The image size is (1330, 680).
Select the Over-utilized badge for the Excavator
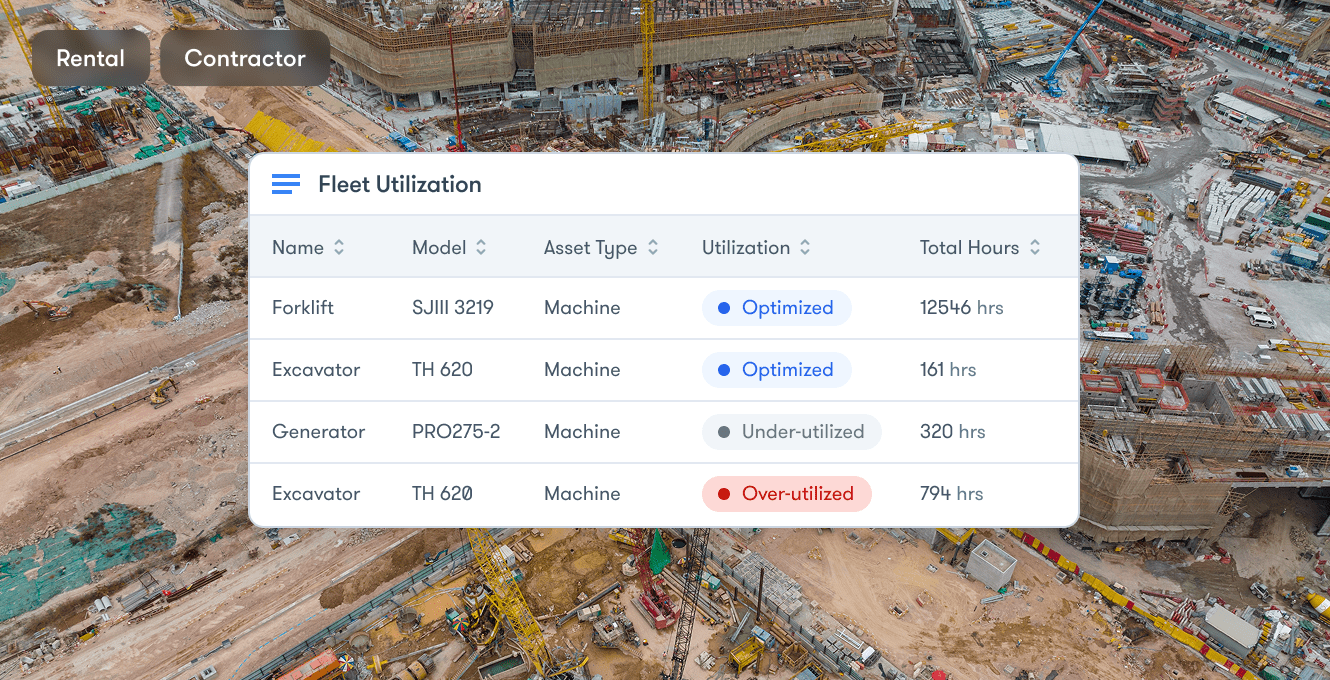(787, 493)
